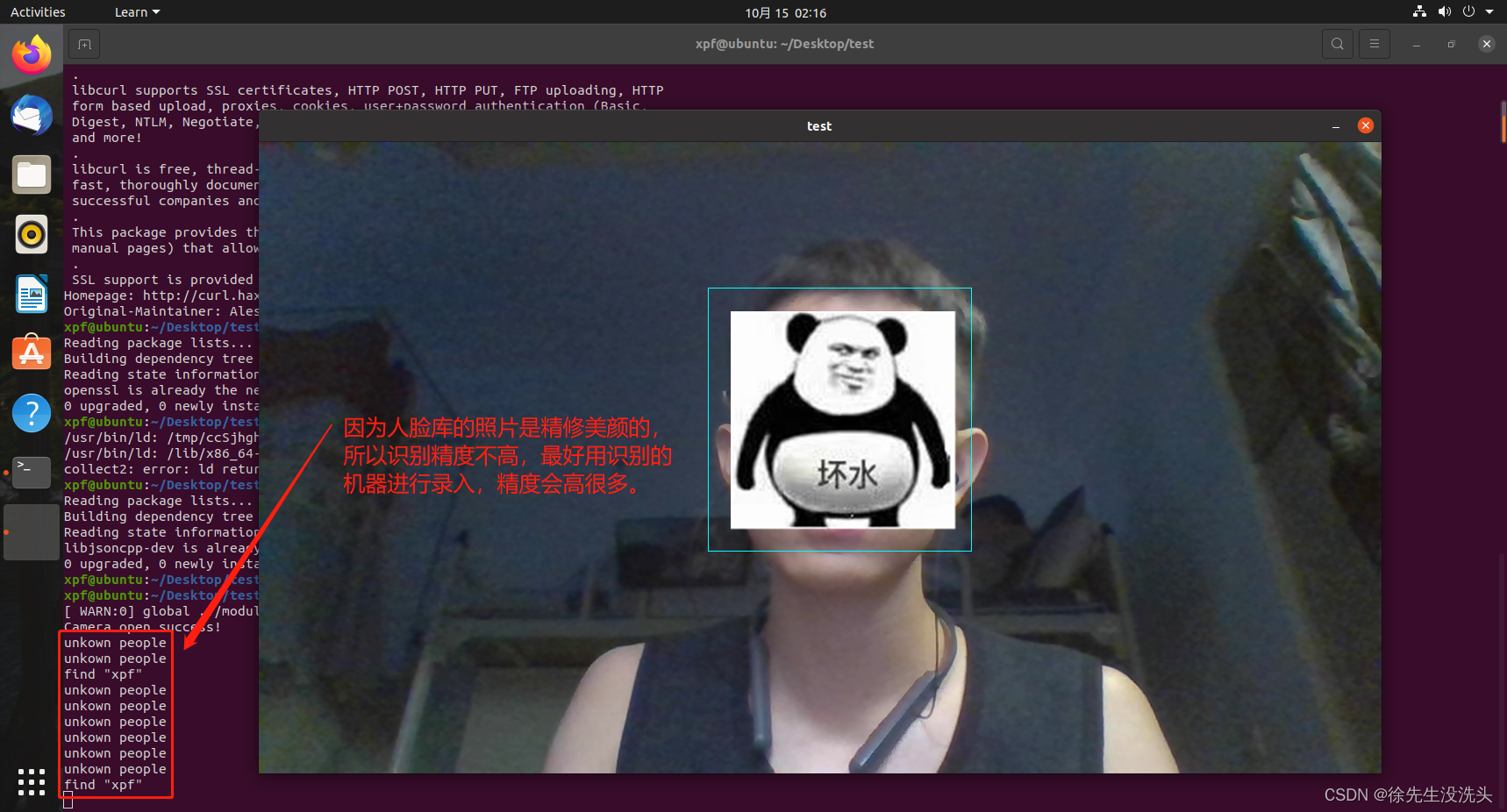Restore the terminal window size

click(x=1452, y=44)
